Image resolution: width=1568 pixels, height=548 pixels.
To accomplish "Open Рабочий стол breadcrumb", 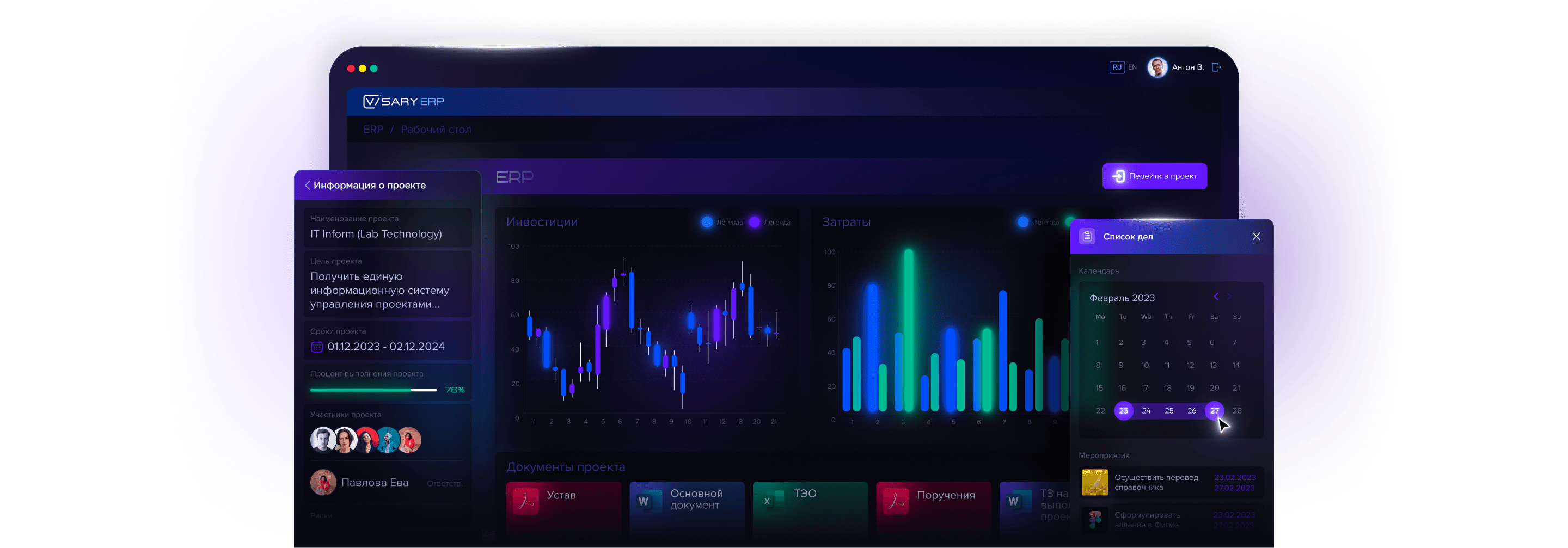I will 436,130.
